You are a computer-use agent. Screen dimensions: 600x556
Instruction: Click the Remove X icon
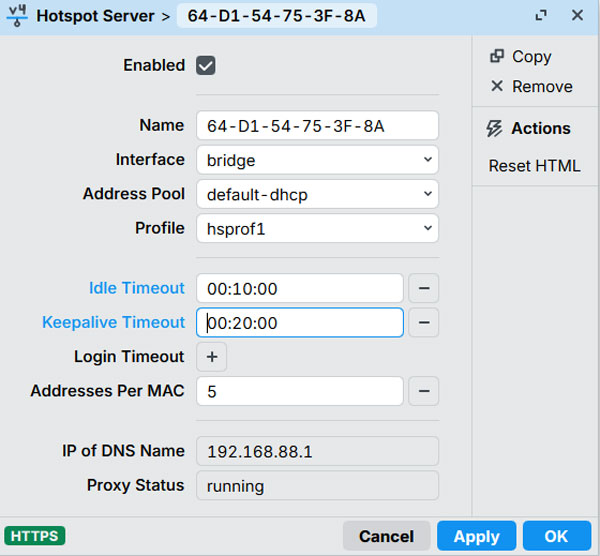coord(497,87)
